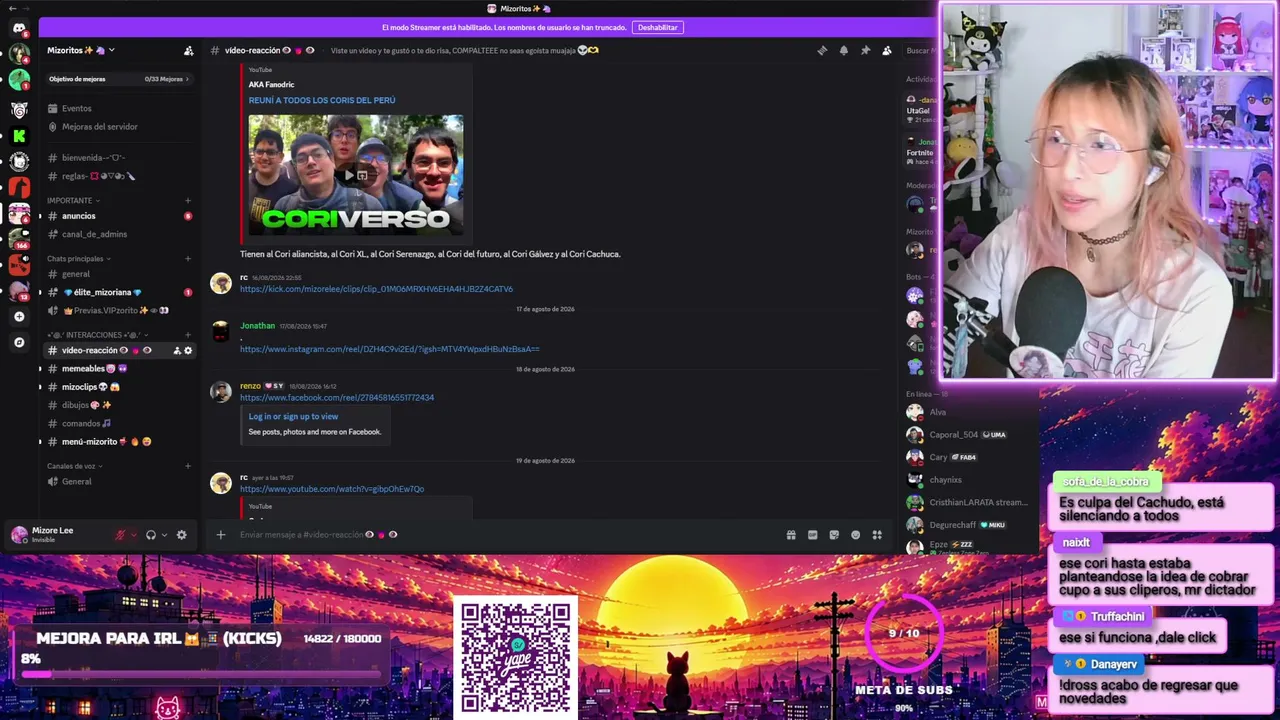Click the message input field

tap(505, 535)
